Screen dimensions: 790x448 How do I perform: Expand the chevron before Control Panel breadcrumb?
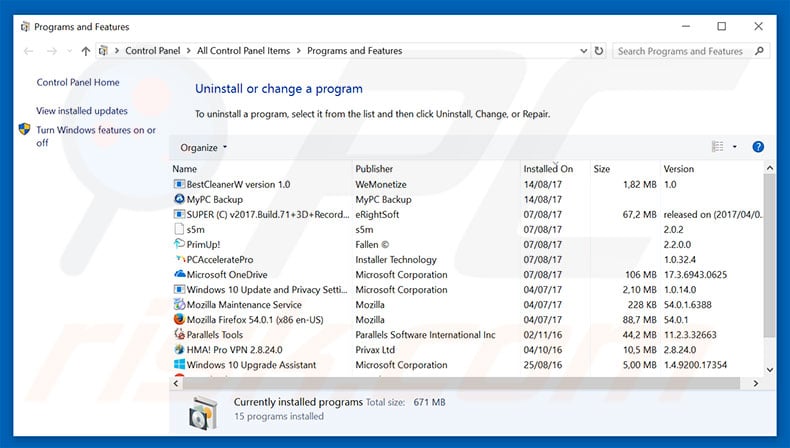(x=117, y=51)
